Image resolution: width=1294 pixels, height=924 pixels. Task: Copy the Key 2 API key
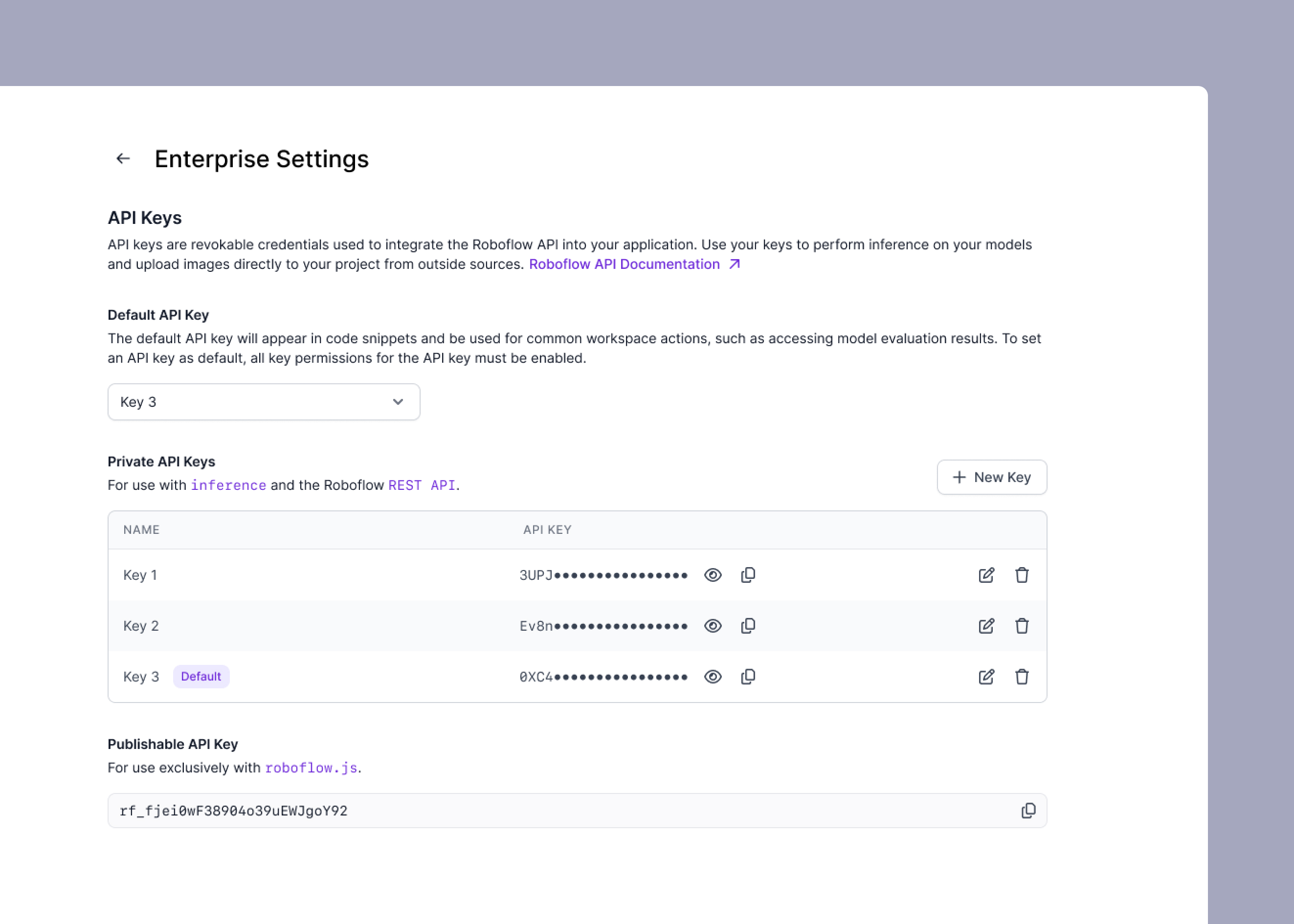[748, 626]
